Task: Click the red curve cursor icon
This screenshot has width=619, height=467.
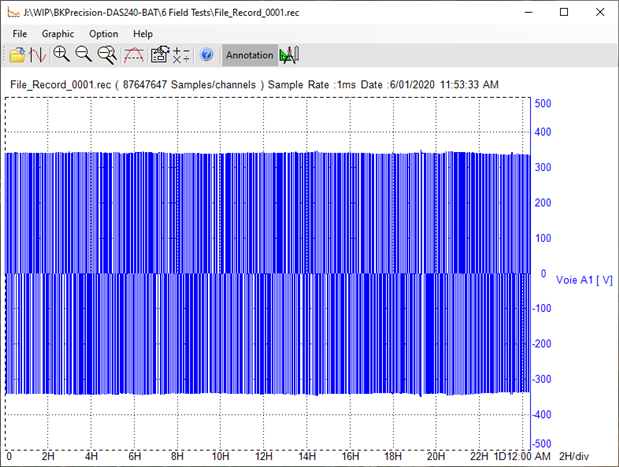Action: point(133,55)
